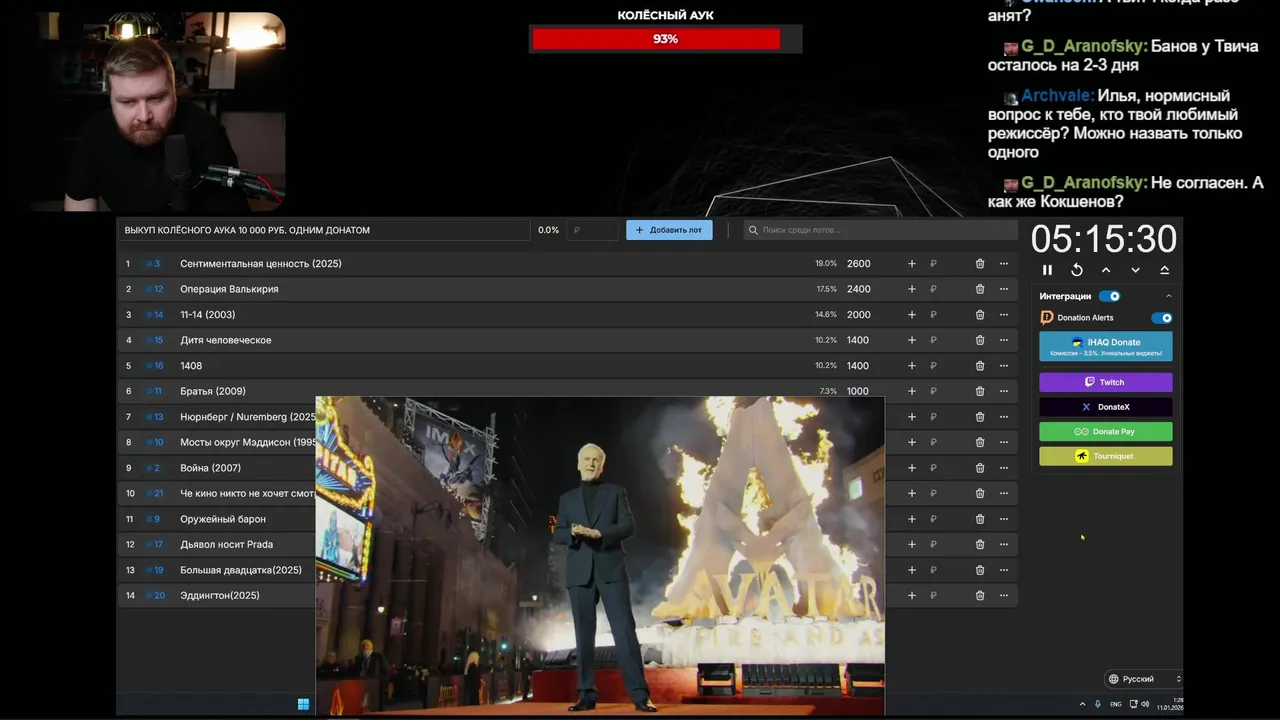
Task: Show hidden system tray icons
Action: (x=1082, y=704)
